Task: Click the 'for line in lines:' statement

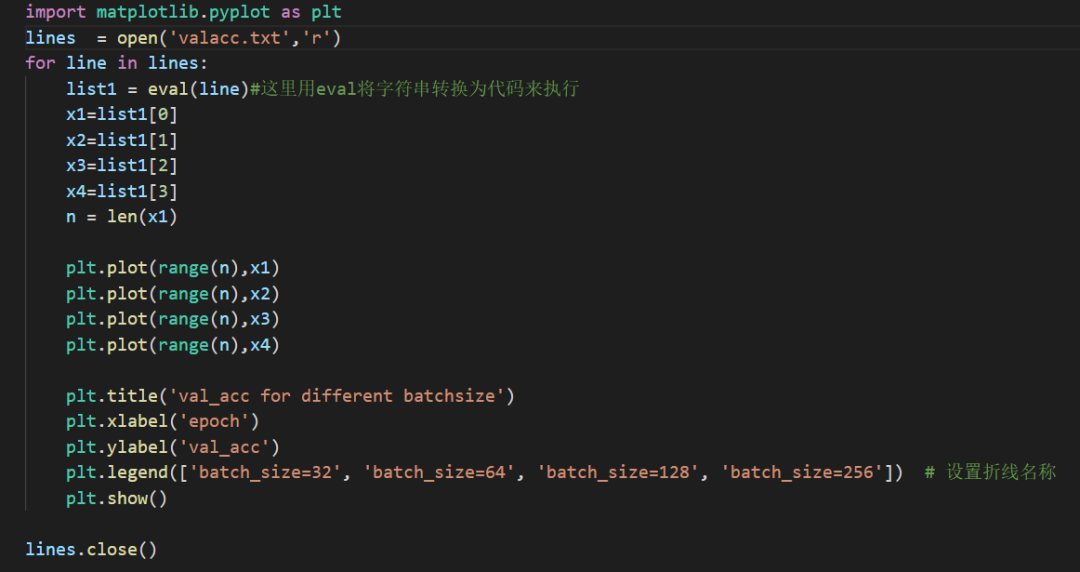Action: tap(116, 63)
